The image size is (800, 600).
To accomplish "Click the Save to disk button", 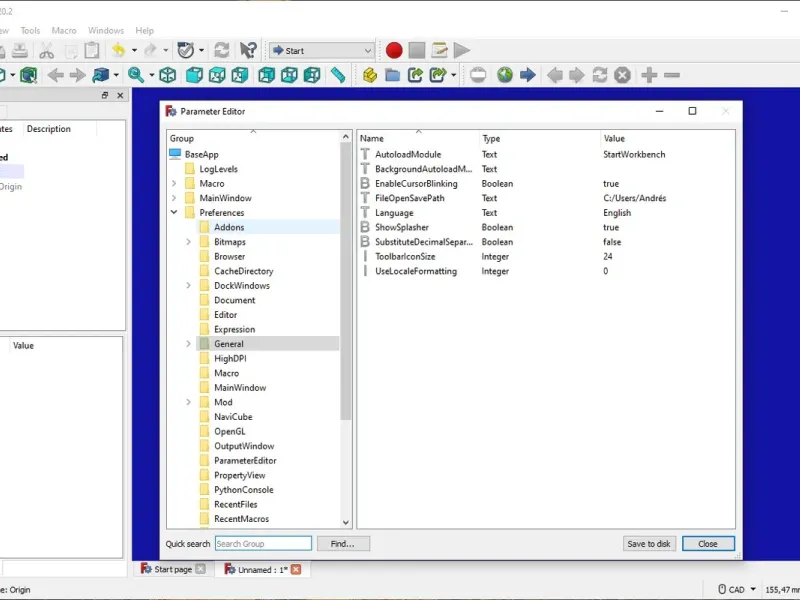I will (649, 544).
